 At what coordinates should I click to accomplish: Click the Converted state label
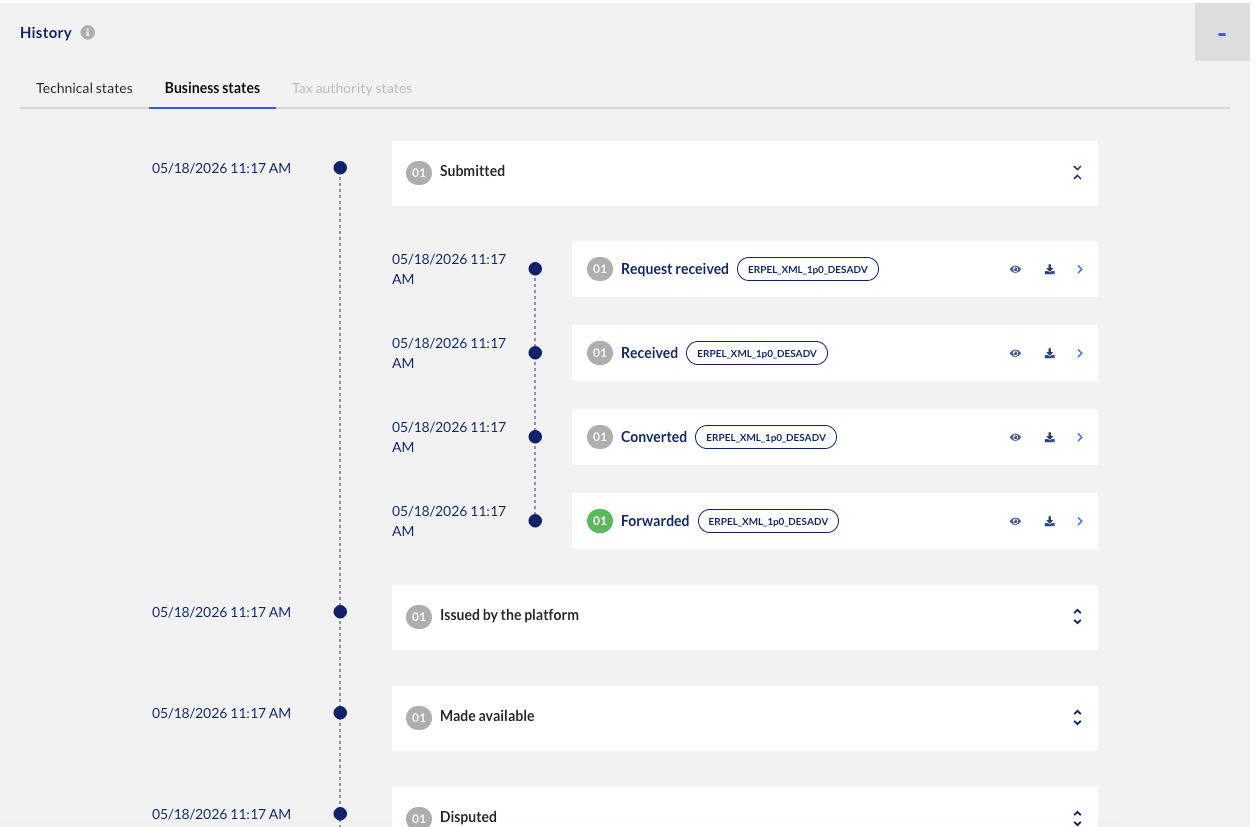point(654,437)
